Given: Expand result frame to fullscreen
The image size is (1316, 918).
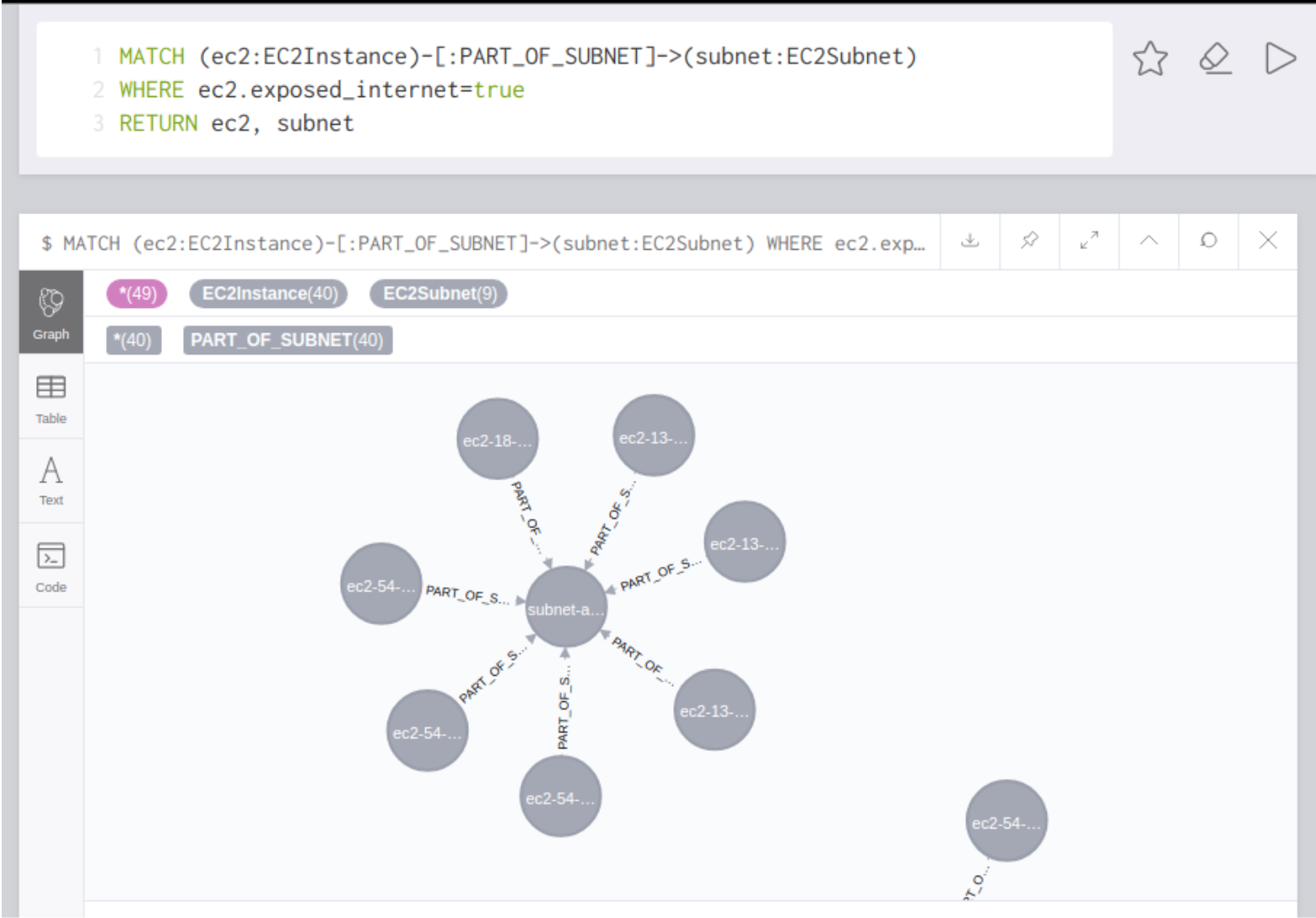Looking at the screenshot, I should point(1089,240).
